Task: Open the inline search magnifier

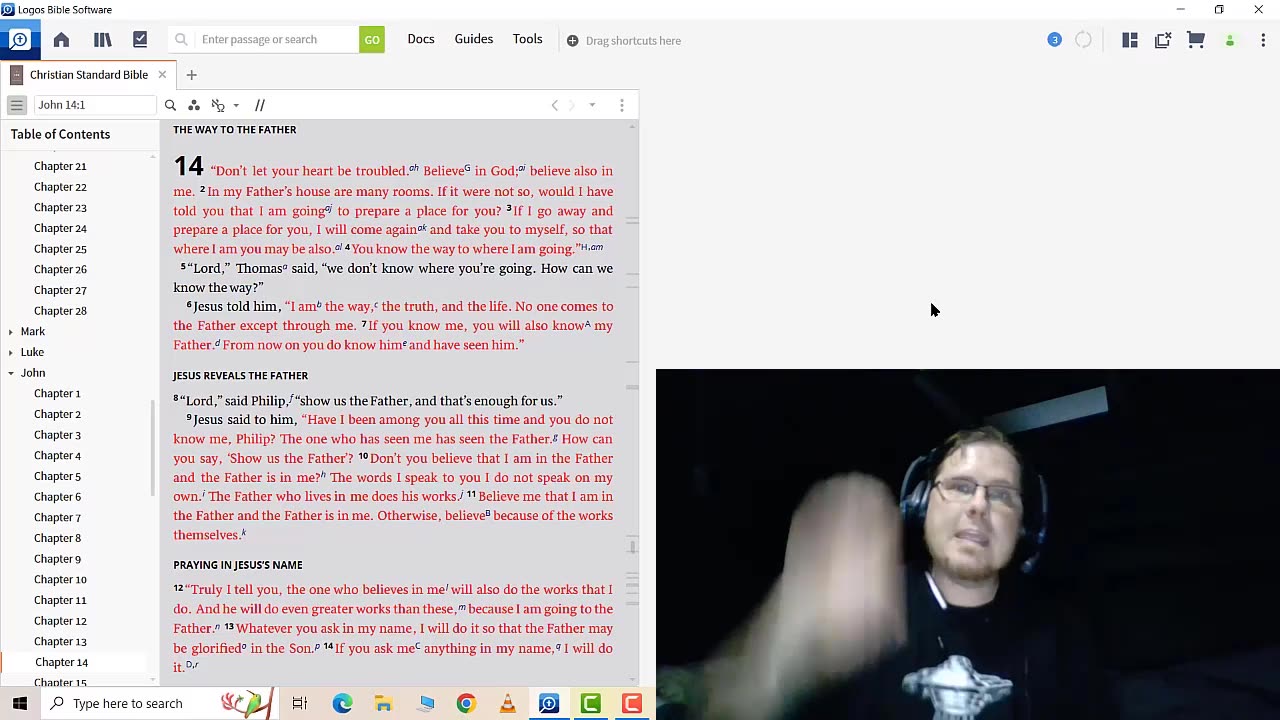Action: (170, 105)
